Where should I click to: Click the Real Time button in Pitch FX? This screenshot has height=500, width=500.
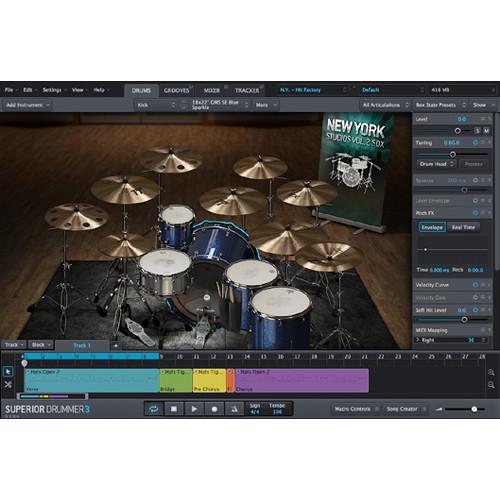(463, 227)
